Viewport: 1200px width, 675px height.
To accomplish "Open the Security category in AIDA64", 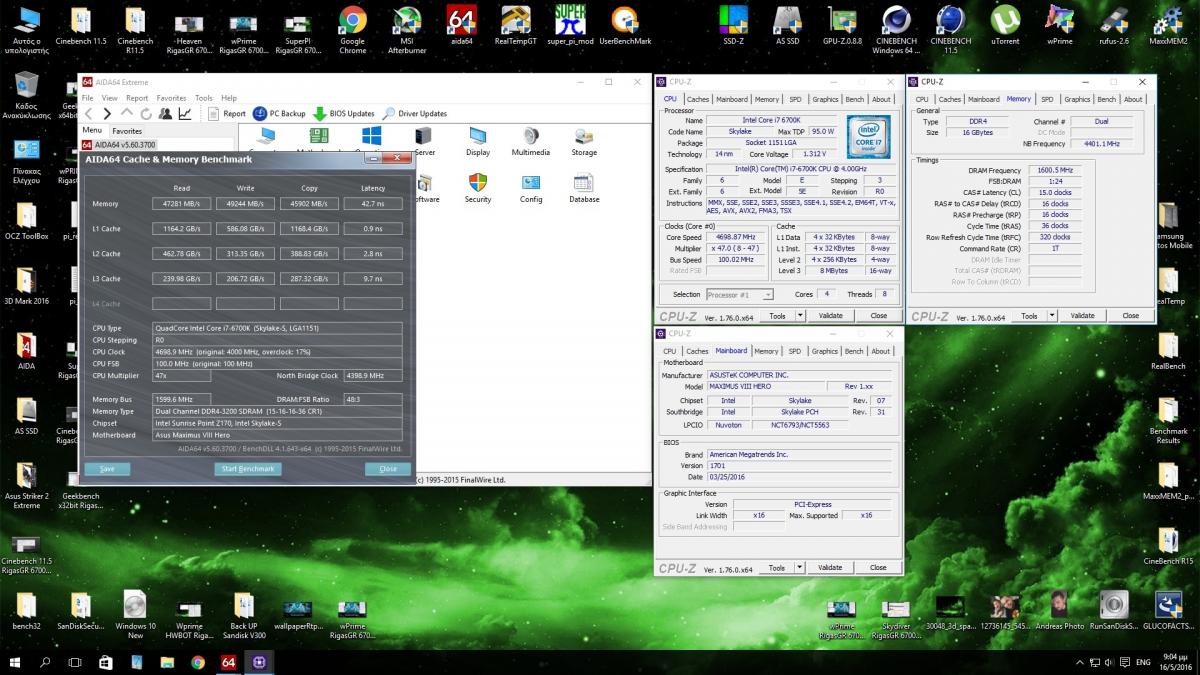I will (478, 188).
